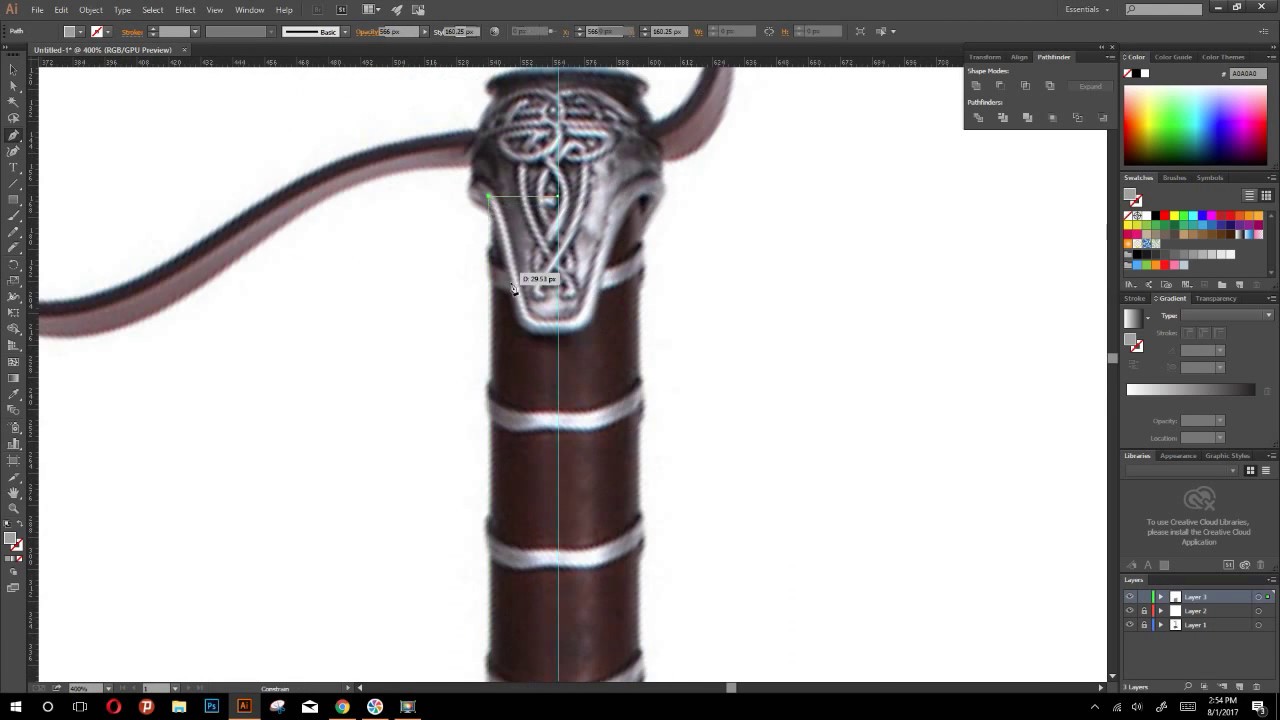The height and width of the screenshot is (720, 1280).
Task: Unlock Layer 2 by clicking its padlock
Action: click(1144, 611)
